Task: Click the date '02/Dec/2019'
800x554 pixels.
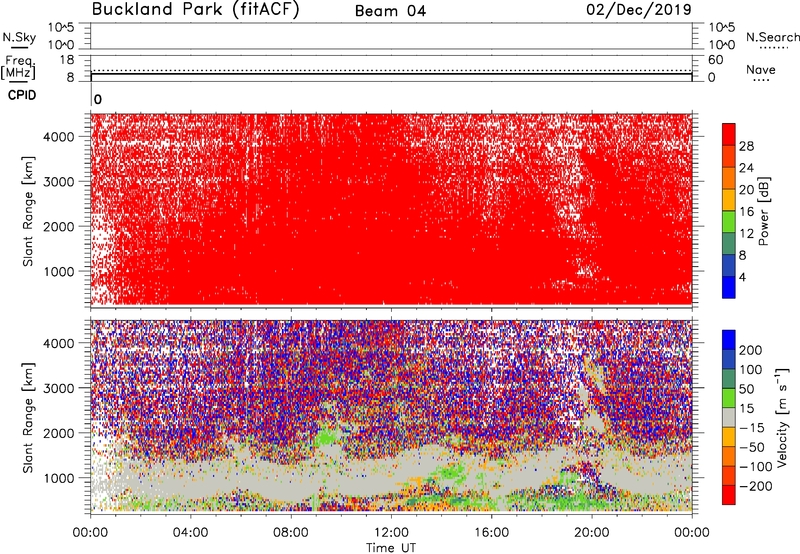Action: click(x=639, y=9)
